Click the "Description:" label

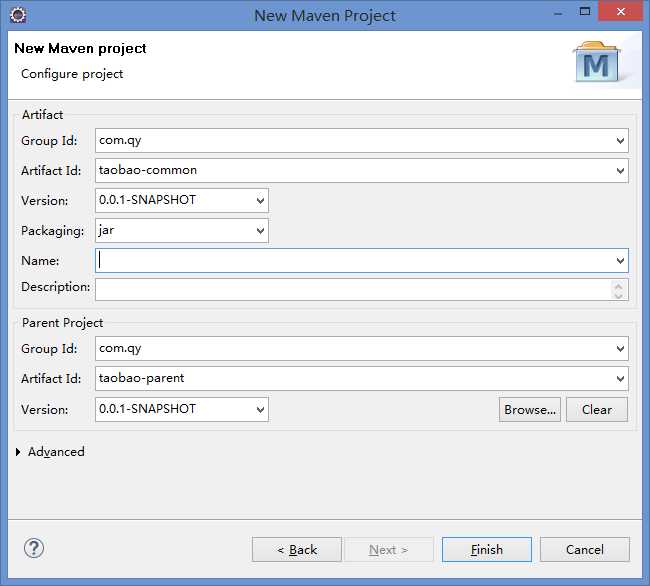(x=56, y=287)
